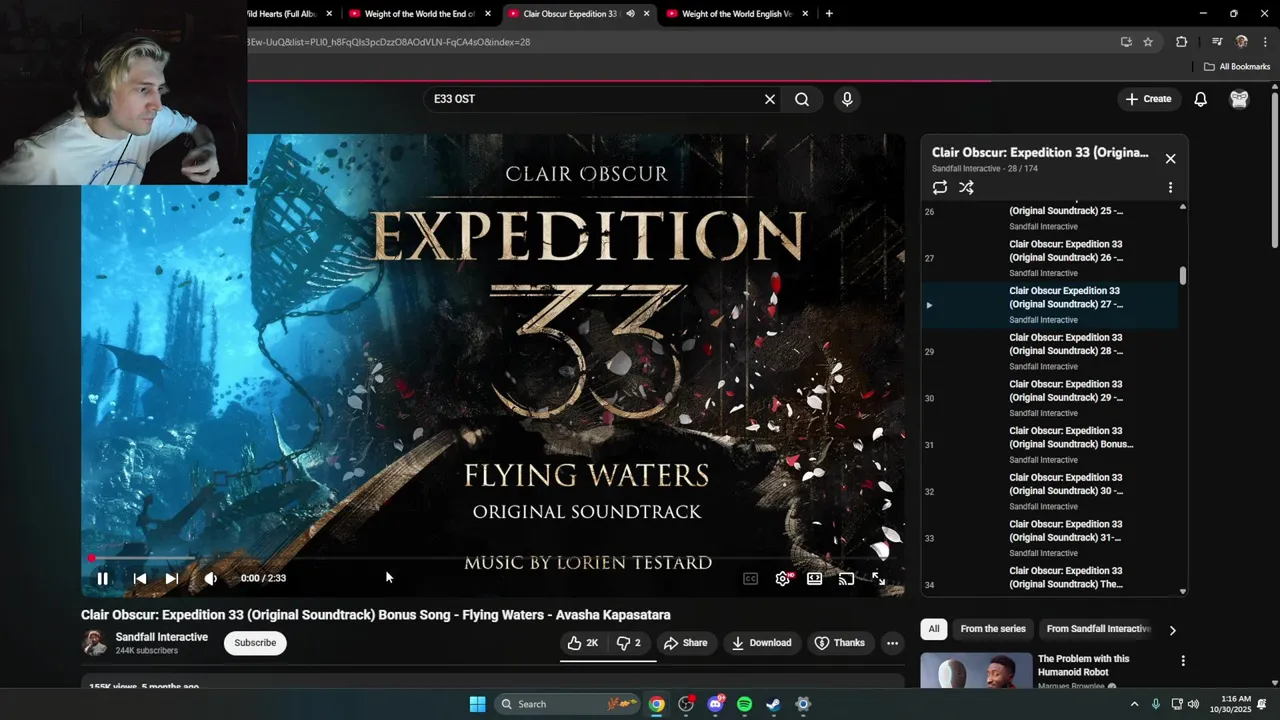Close the playlist panel
This screenshot has height=720, width=1280.
pyautogui.click(x=1170, y=159)
